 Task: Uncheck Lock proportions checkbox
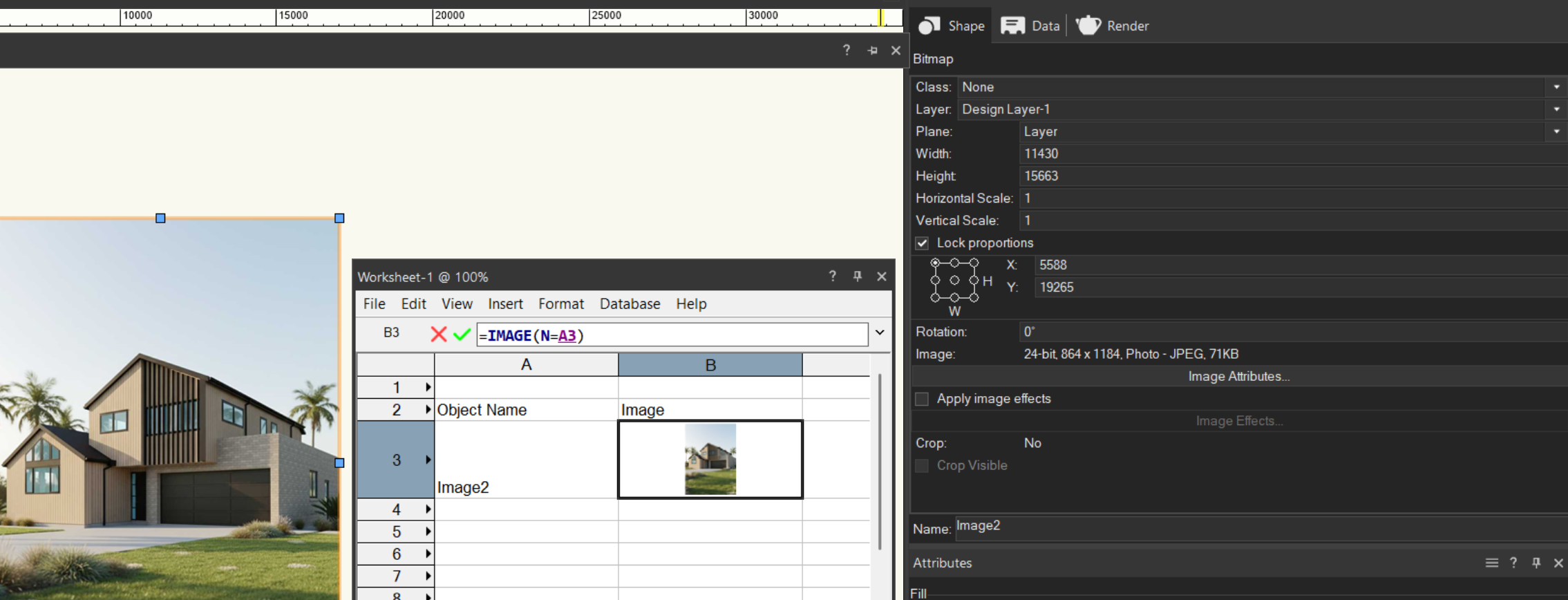(922, 243)
